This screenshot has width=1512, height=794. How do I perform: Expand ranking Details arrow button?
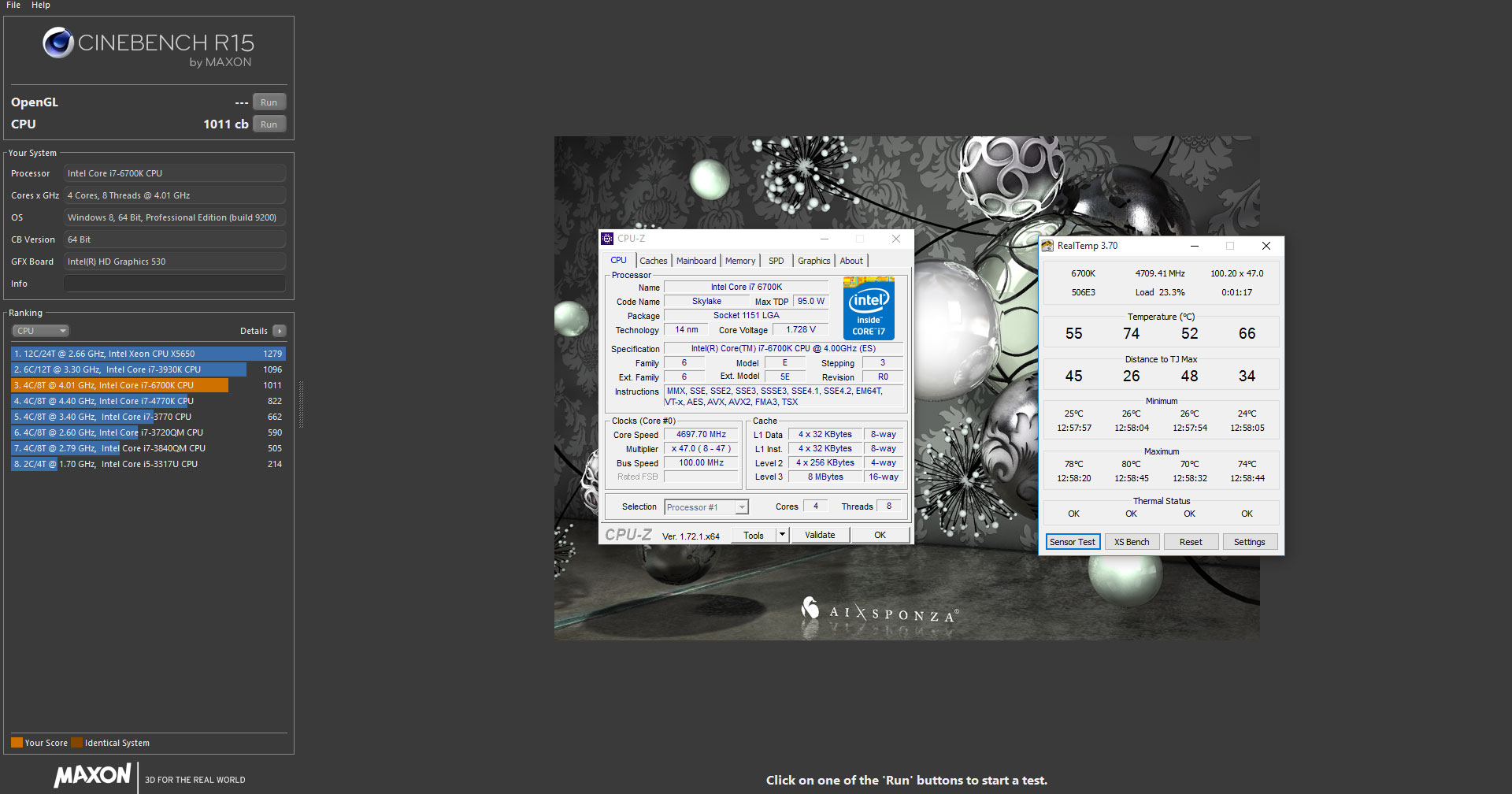click(x=280, y=331)
